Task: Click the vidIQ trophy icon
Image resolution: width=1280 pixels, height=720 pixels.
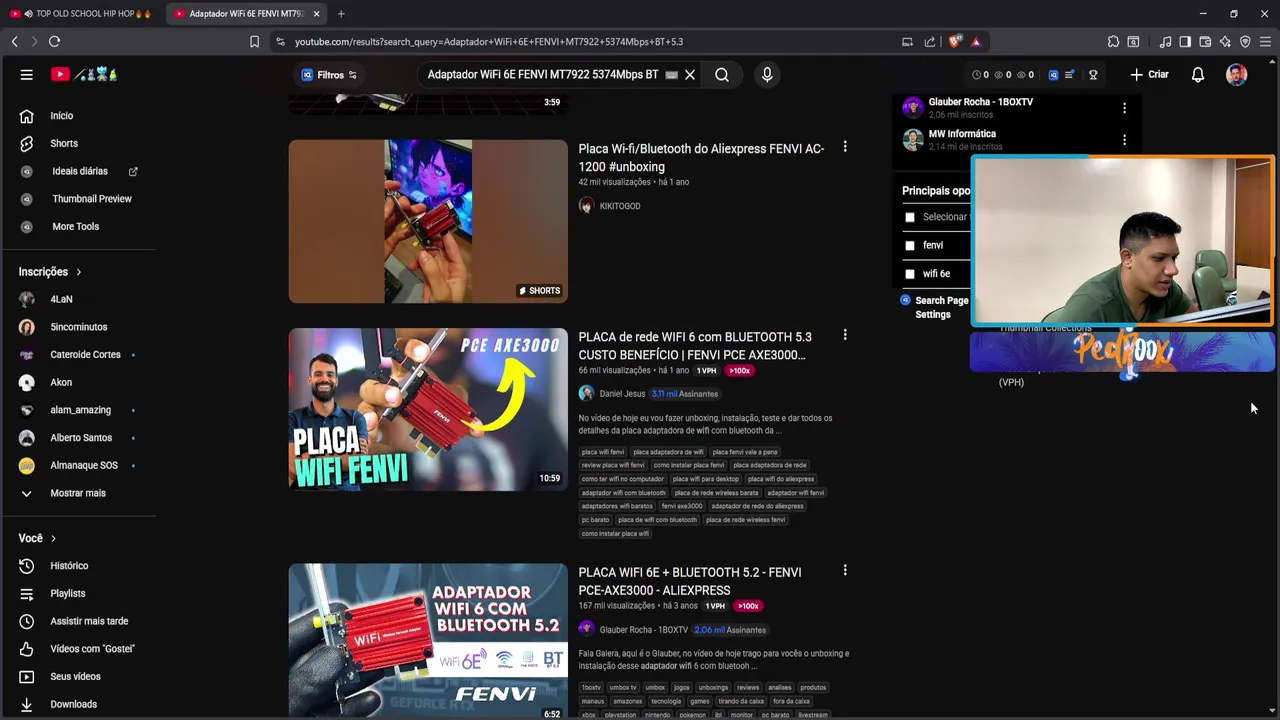Action: (1093, 75)
